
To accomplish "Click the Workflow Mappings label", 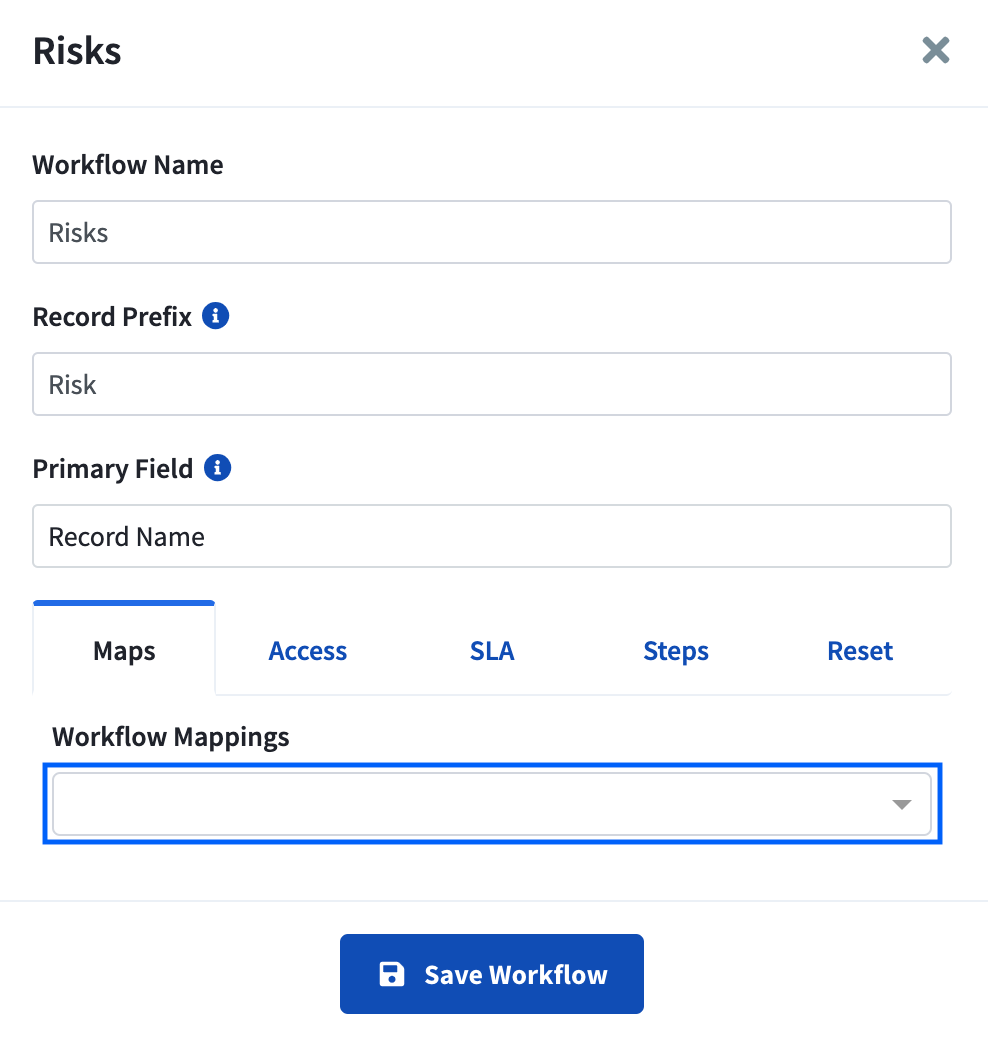I will [x=170, y=736].
